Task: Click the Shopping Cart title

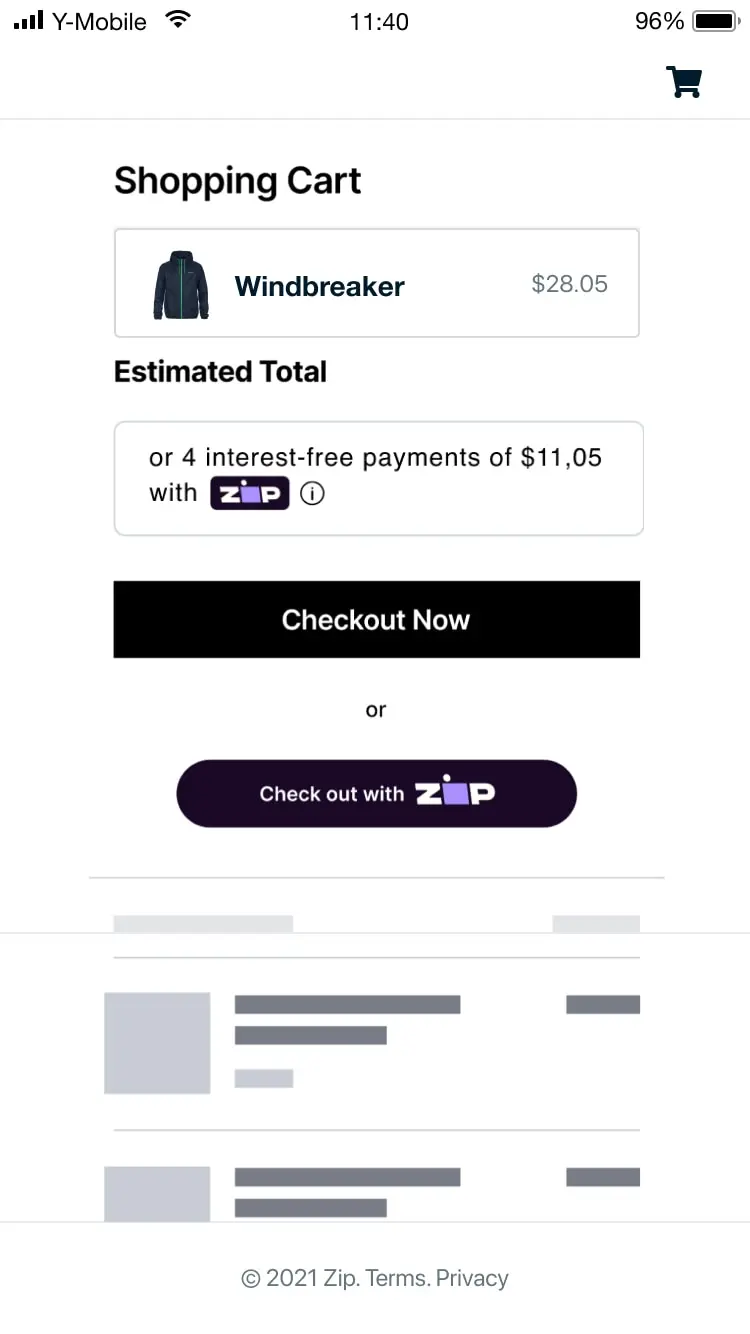Action: coord(237,180)
